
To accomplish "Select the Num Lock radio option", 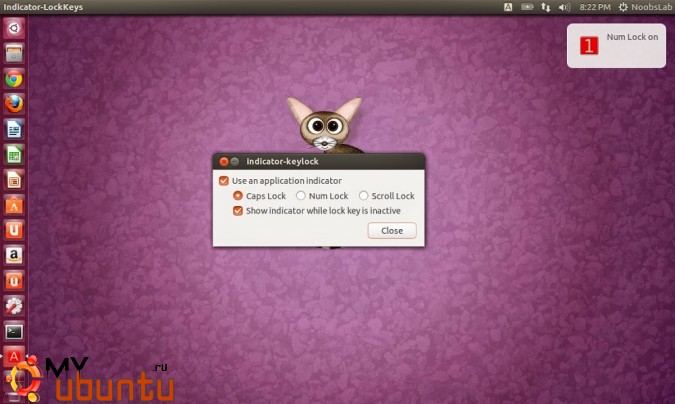I will tap(301, 196).
